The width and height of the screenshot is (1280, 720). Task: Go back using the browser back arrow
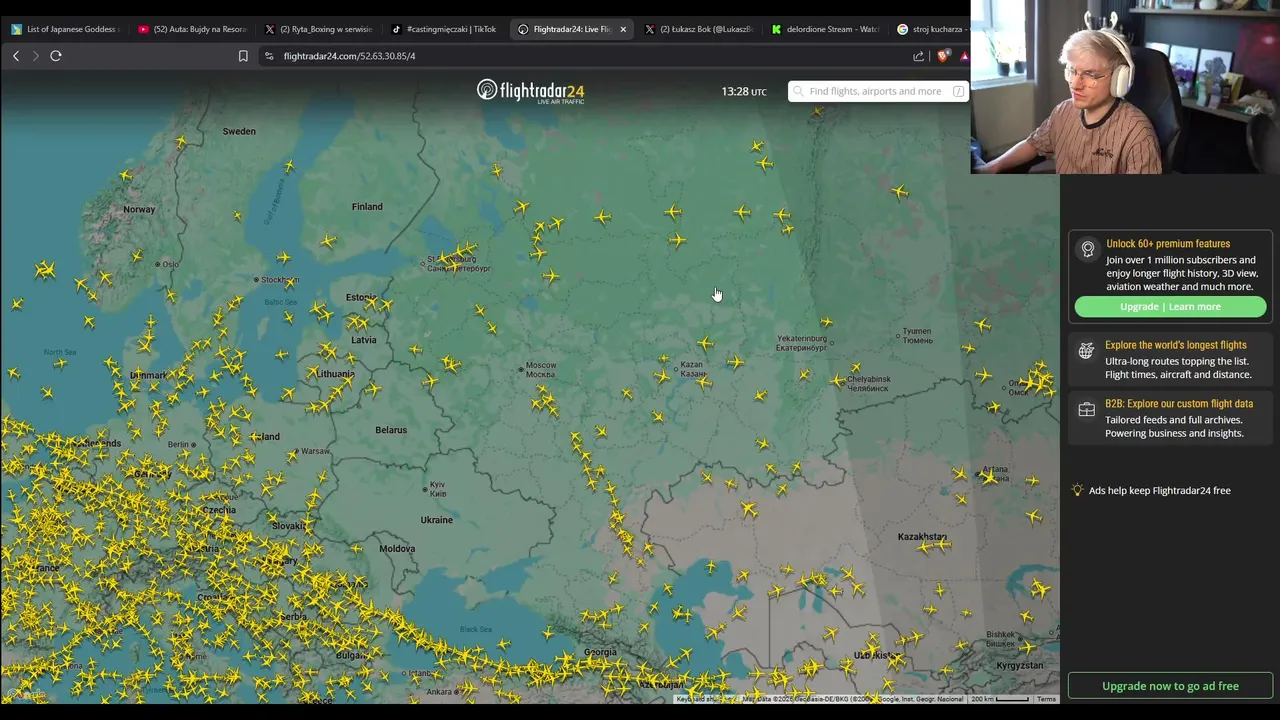[x=16, y=56]
